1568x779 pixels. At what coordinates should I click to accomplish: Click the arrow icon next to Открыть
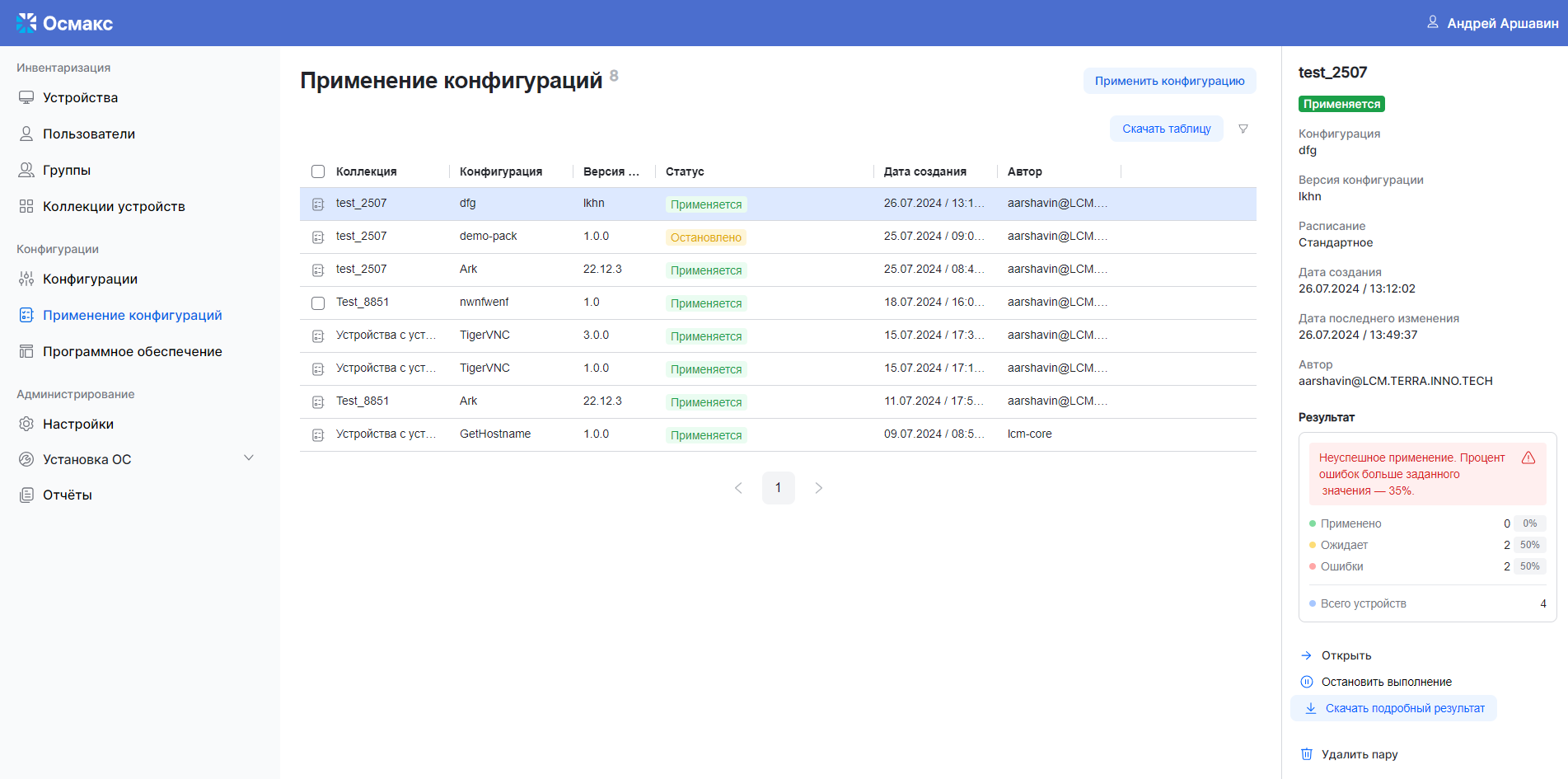pos(1306,655)
